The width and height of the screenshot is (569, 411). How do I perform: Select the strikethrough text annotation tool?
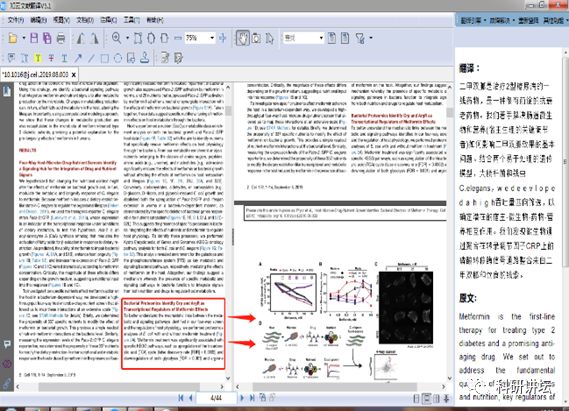point(51,58)
